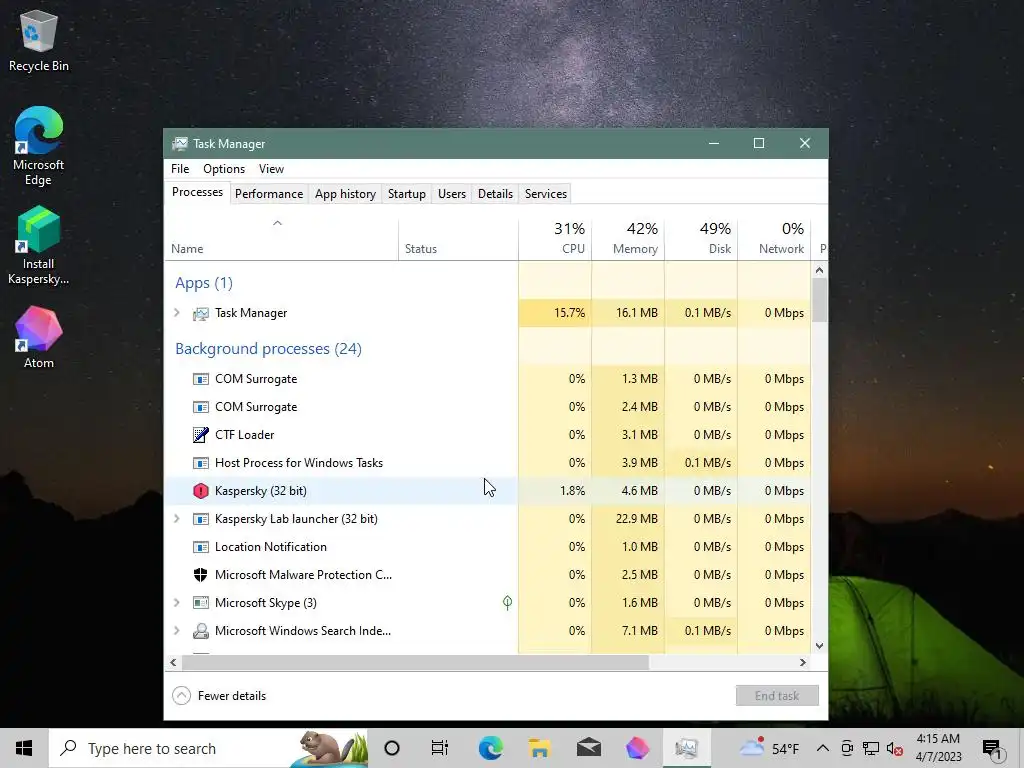1024x768 pixels.
Task: Sort processes by CPU column
Action: (x=555, y=240)
